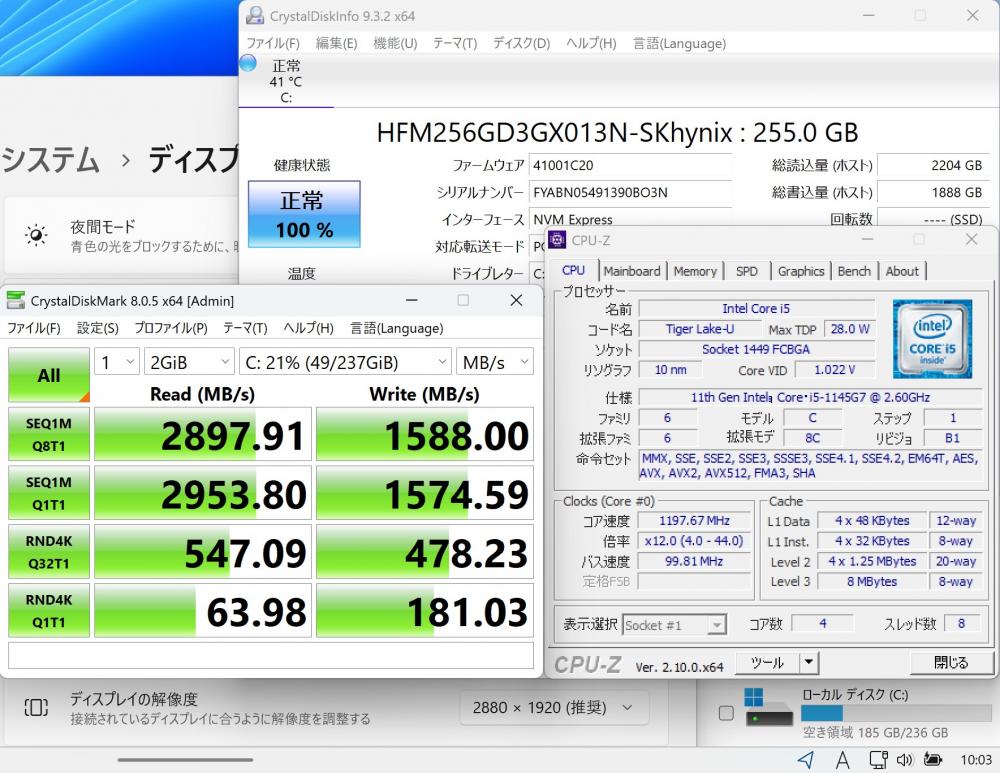Switch to the Mainboard tab in CPU-Z

click(x=632, y=271)
